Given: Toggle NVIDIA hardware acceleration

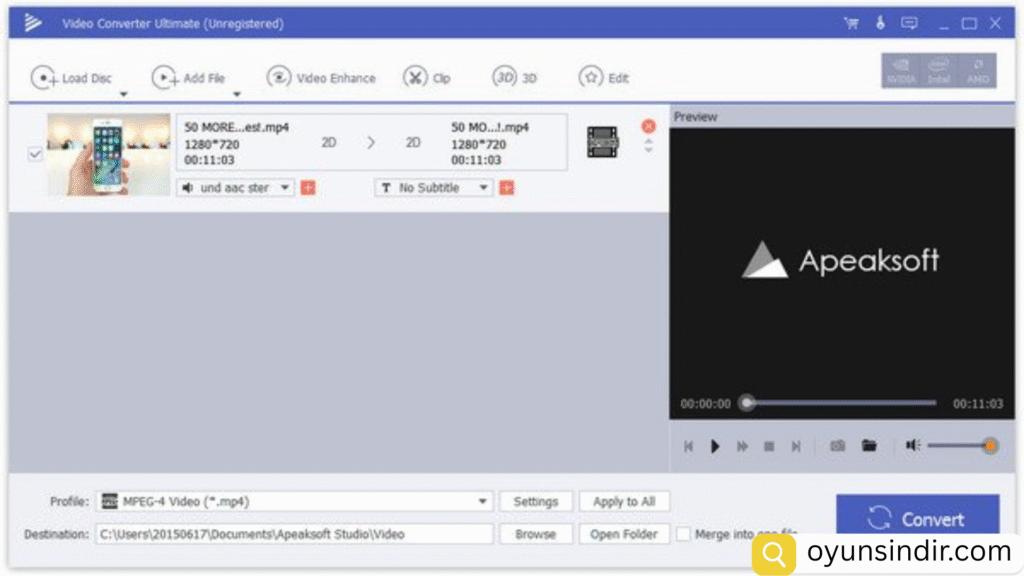Looking at the screenshot, I should coord(900,71).
